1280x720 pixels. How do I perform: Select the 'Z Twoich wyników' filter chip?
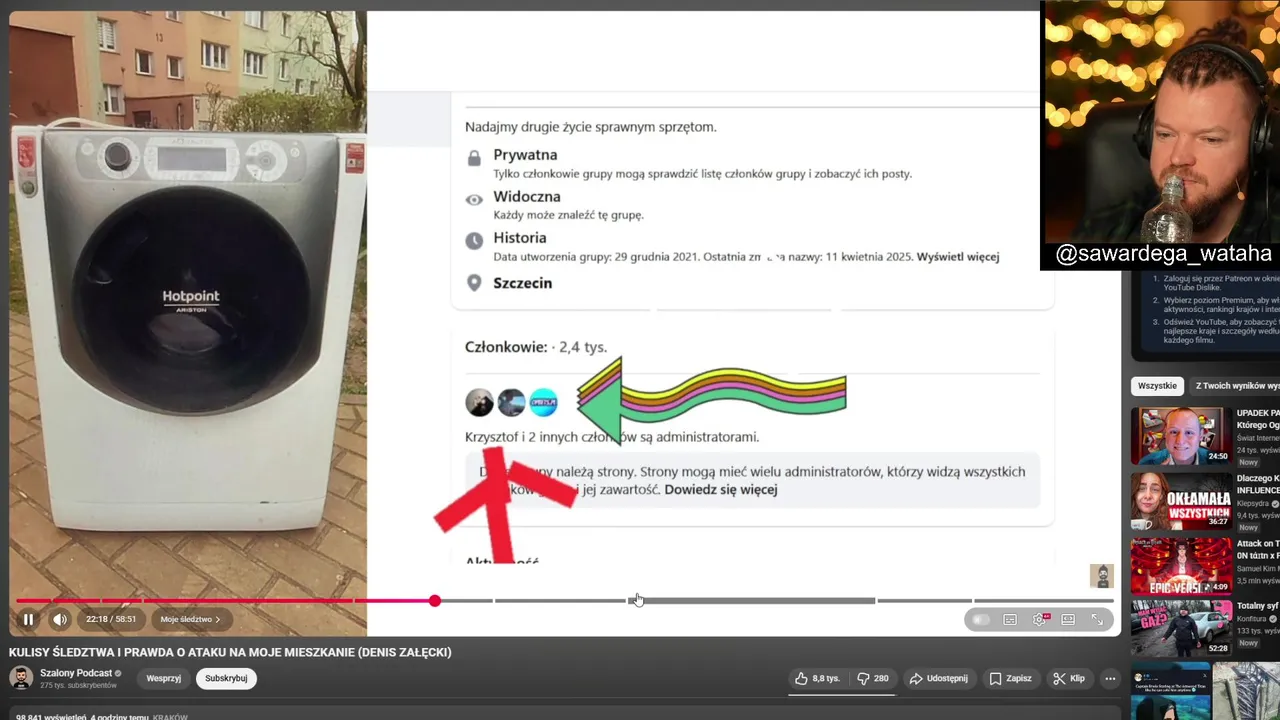tap(1237, 386)
